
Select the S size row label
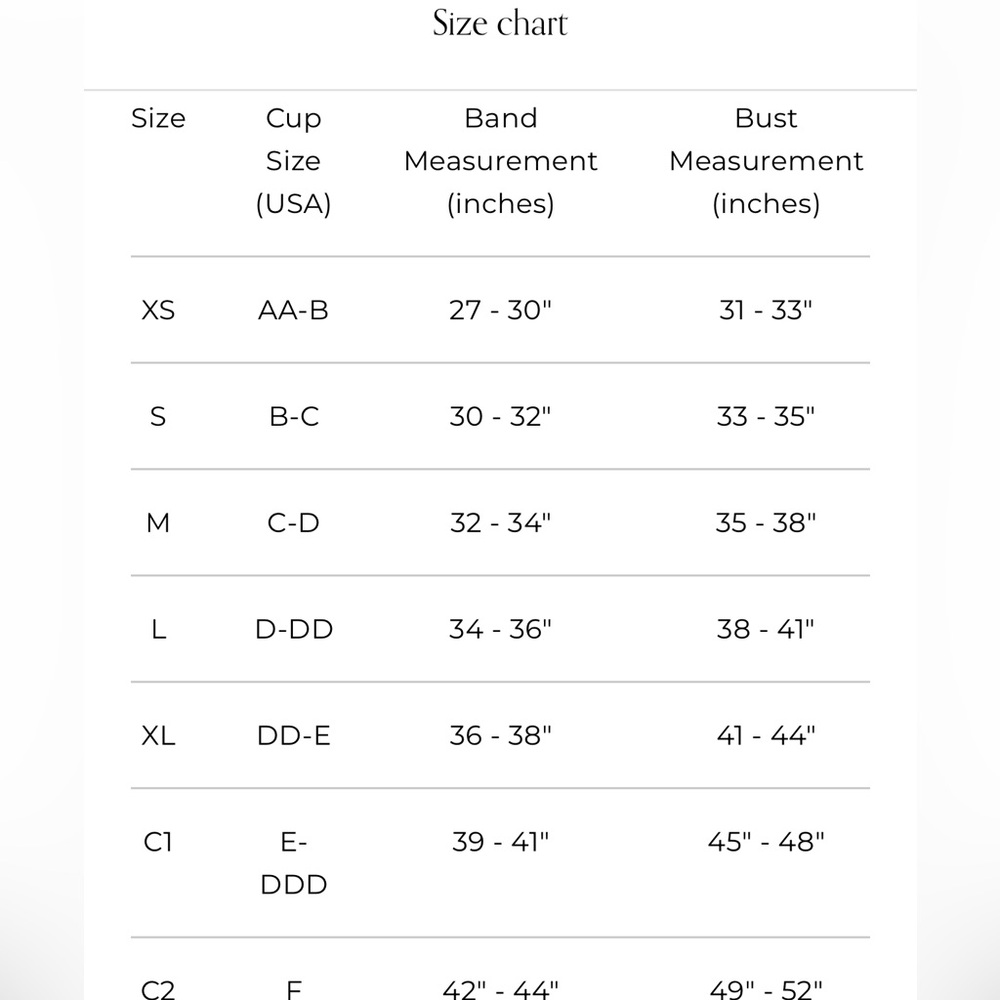[158, 417]
